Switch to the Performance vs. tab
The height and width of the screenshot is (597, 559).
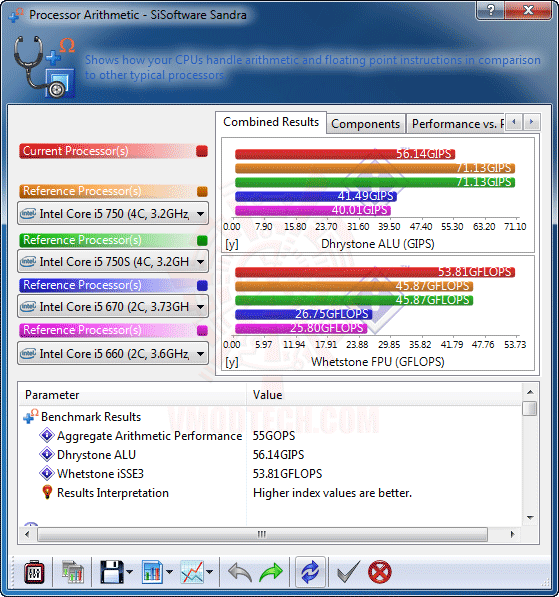(456, 124)
